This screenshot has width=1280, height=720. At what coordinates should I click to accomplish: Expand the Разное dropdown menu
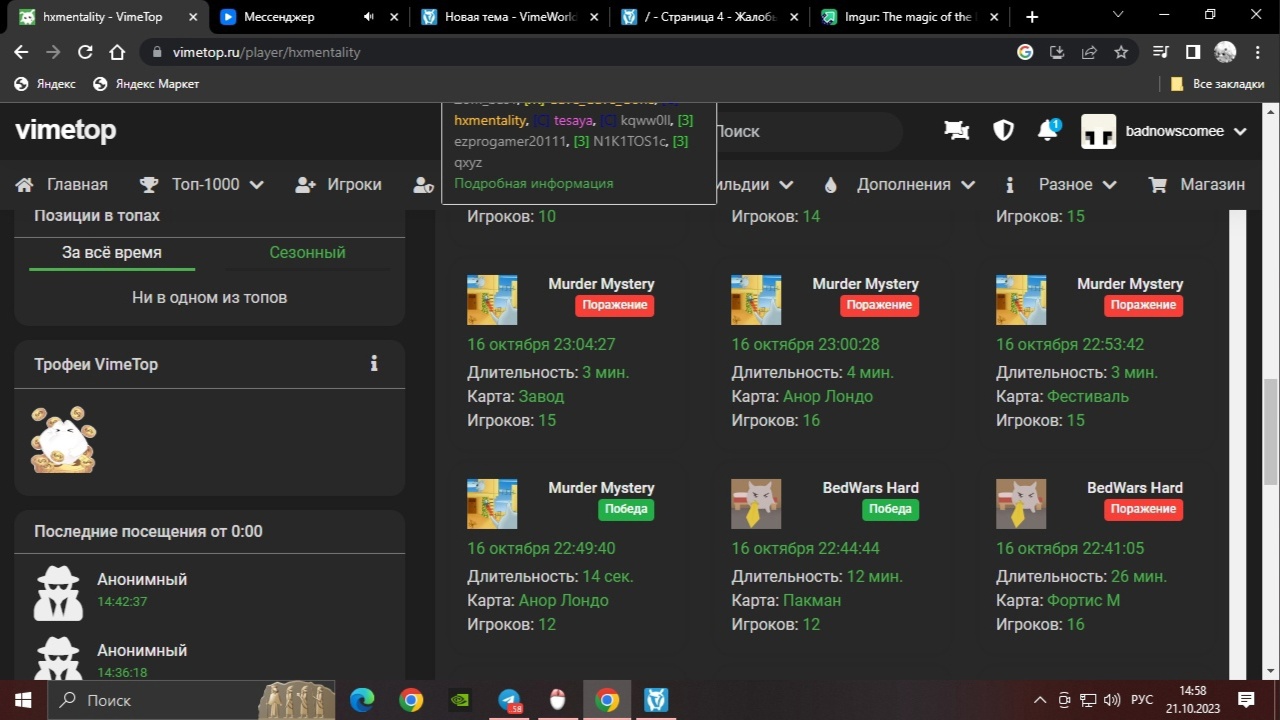click(1063, 184)
